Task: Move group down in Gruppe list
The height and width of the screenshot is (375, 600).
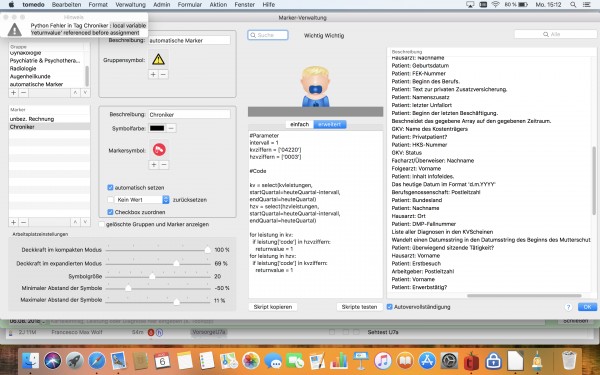Action: 85,93
